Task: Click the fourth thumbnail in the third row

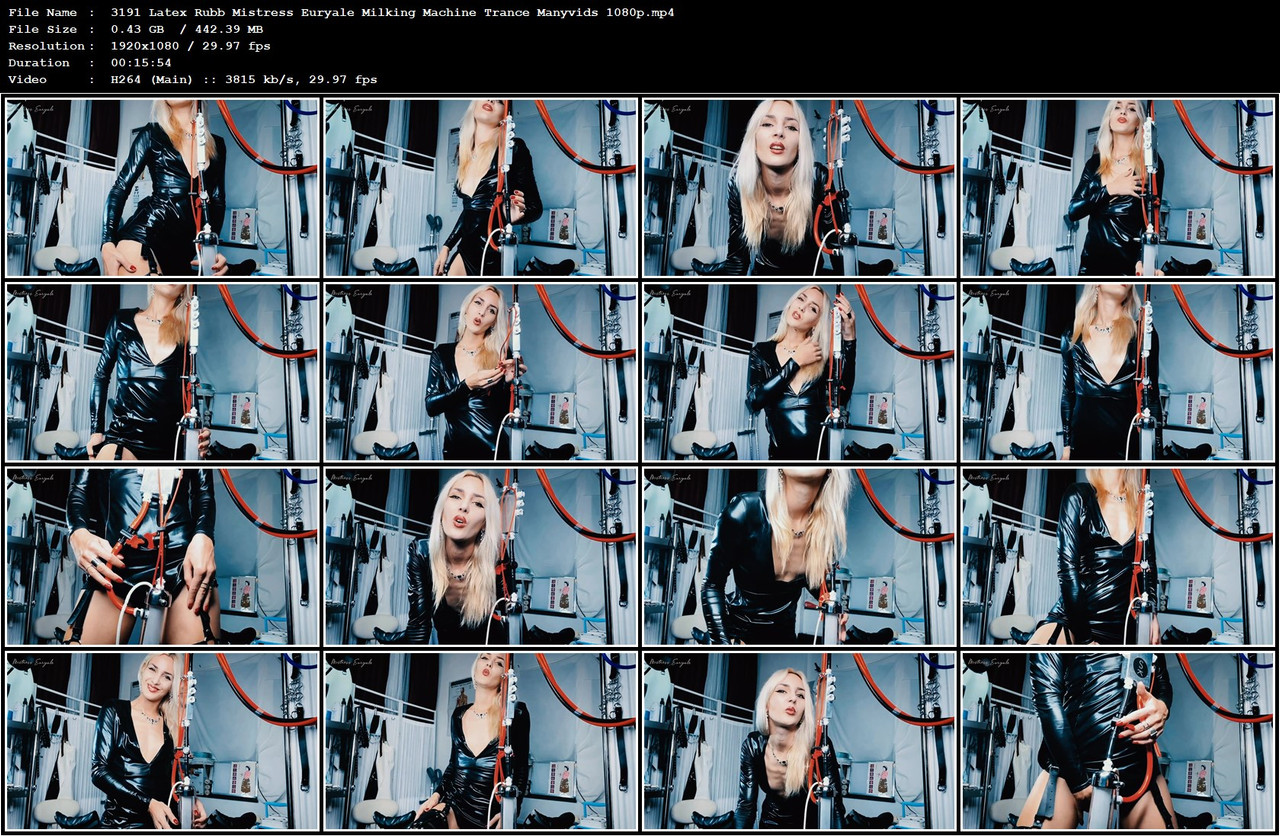Action: pos(1118,556)
